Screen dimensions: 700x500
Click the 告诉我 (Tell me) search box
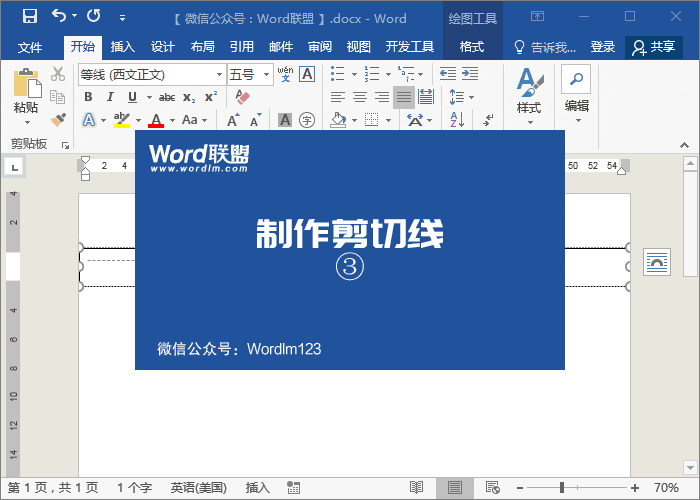[x=545, y=47]
